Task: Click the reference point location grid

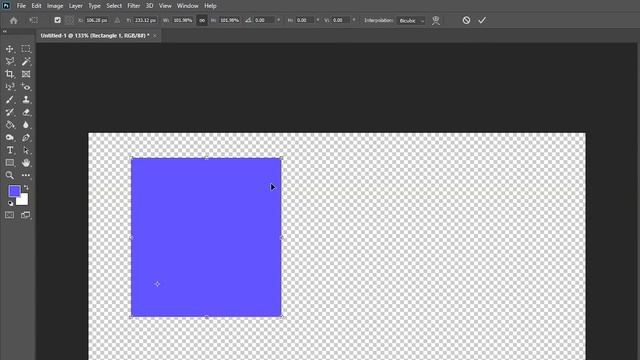Action: tap(70, 20)
